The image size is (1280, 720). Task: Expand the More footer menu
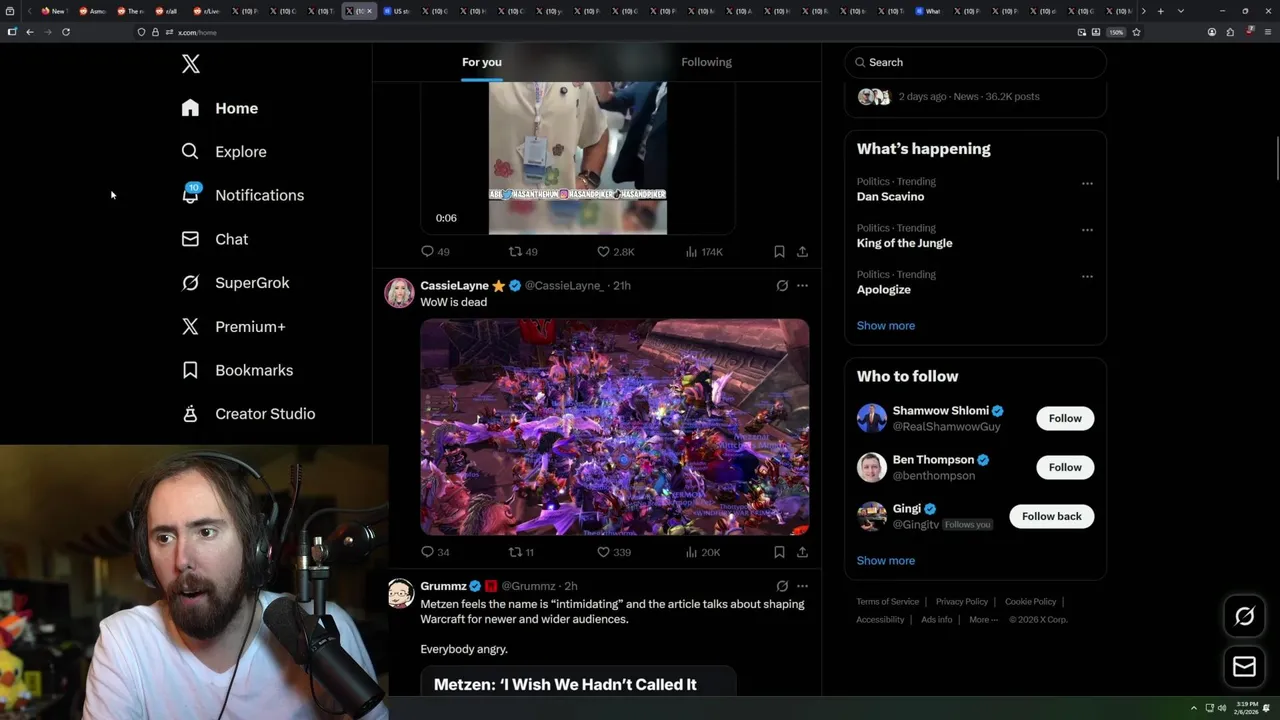point(983,620)
